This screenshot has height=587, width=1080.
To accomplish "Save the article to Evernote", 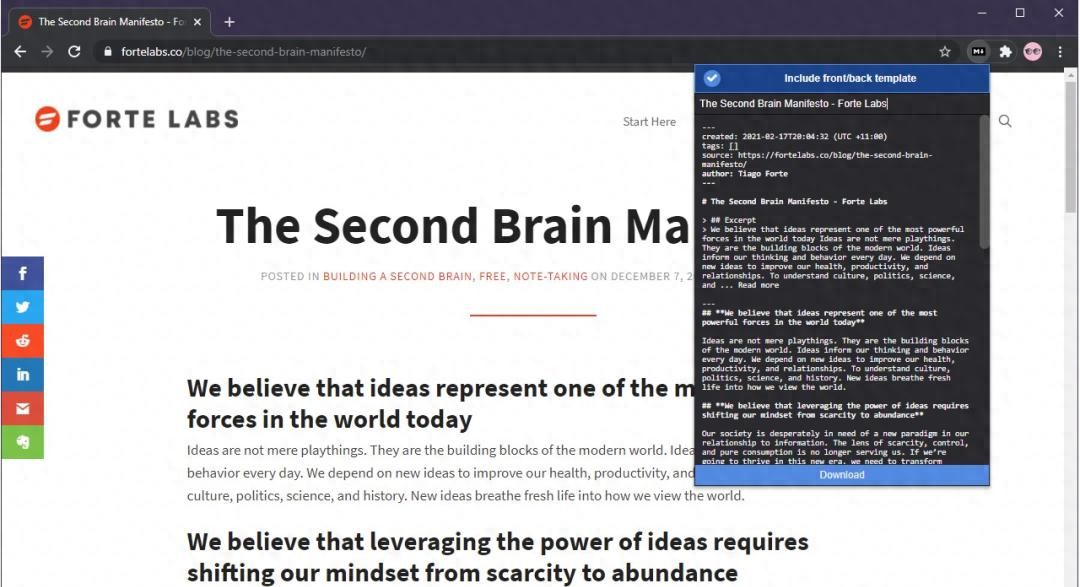I will 23,442.
